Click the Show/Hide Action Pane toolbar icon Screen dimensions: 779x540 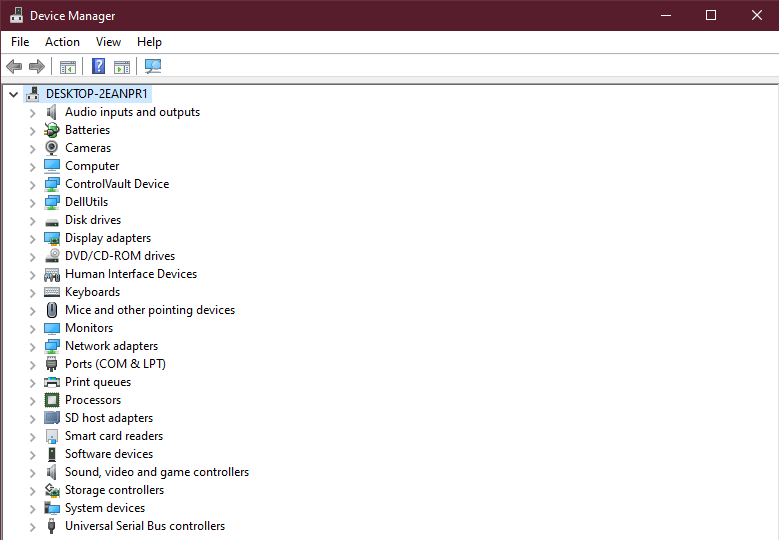122,67
